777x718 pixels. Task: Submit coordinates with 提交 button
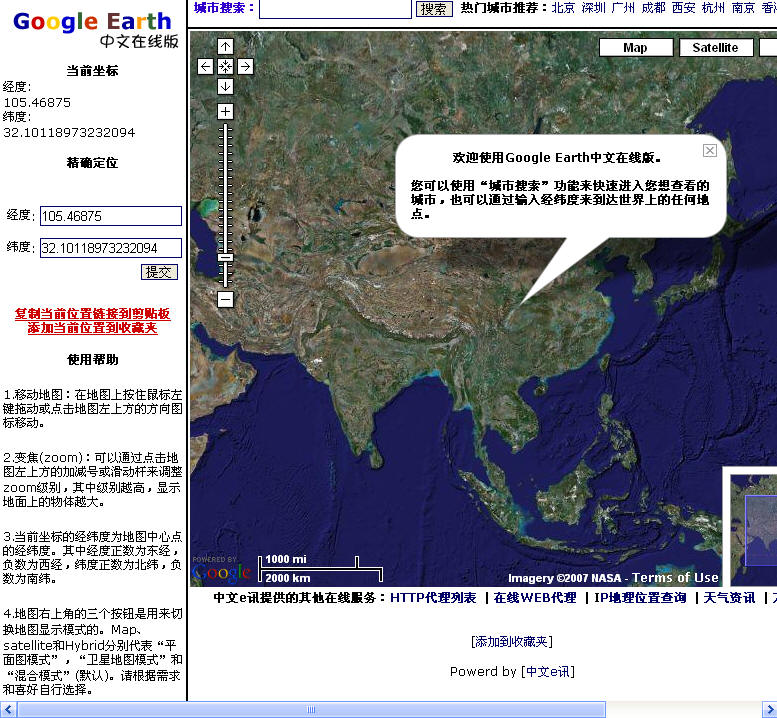(160, 272)
